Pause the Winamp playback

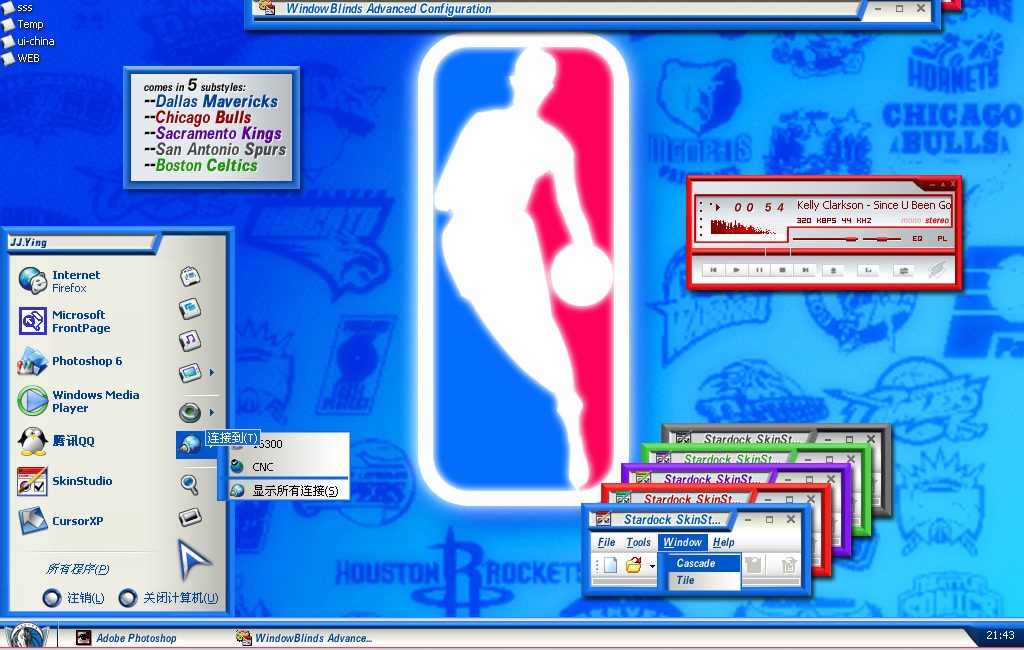(x=759, y=270)
